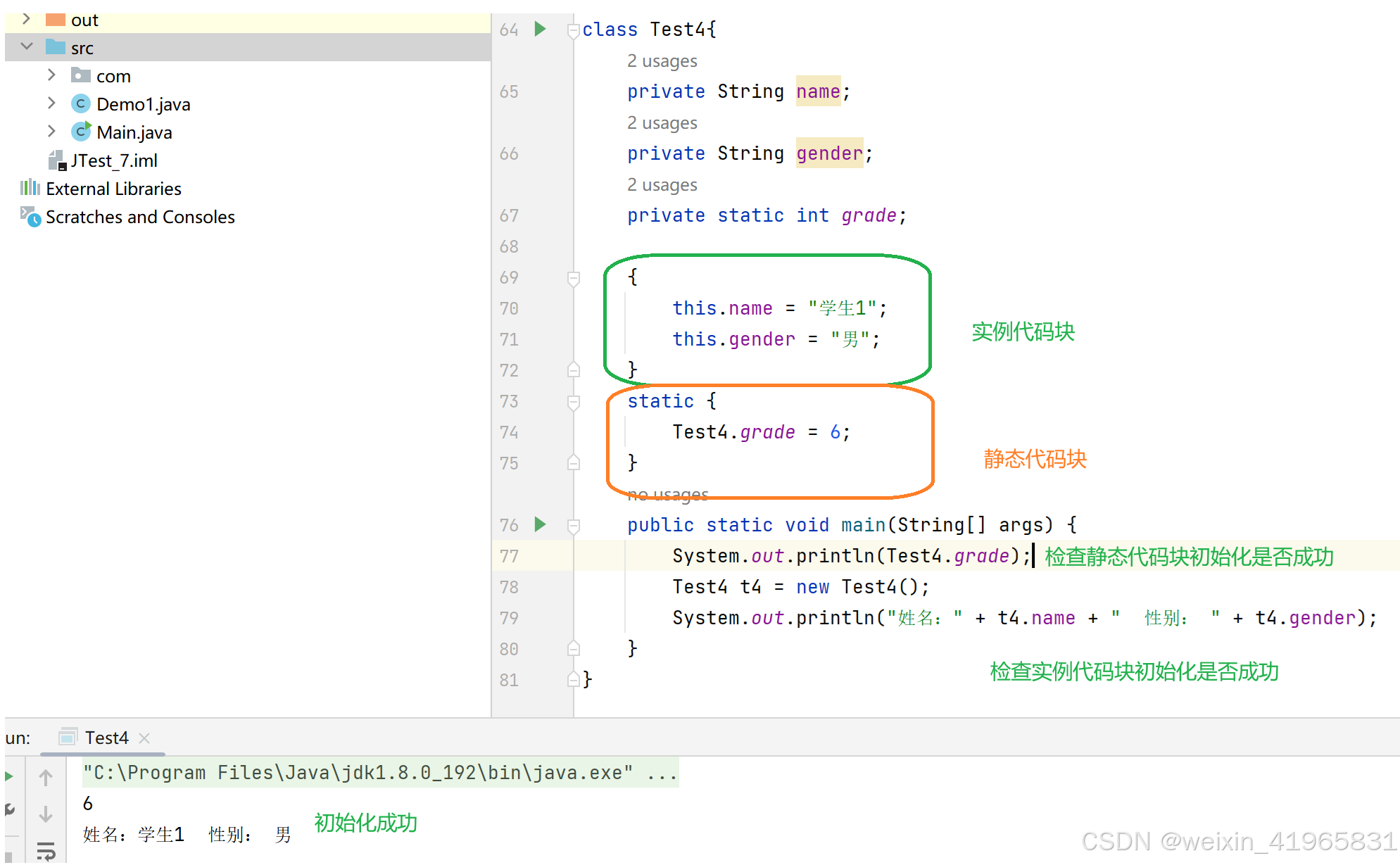1400x865 pixels.
Task: Click the '2 usages' hint above name field
Action: click(x=662, y=61)
